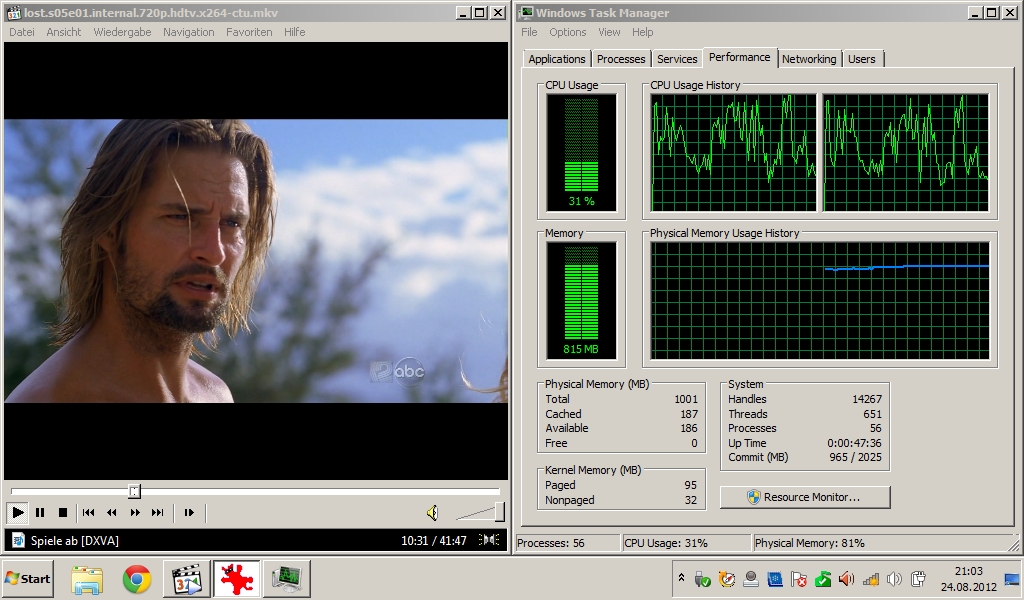Click the player's volume slider

480,513
